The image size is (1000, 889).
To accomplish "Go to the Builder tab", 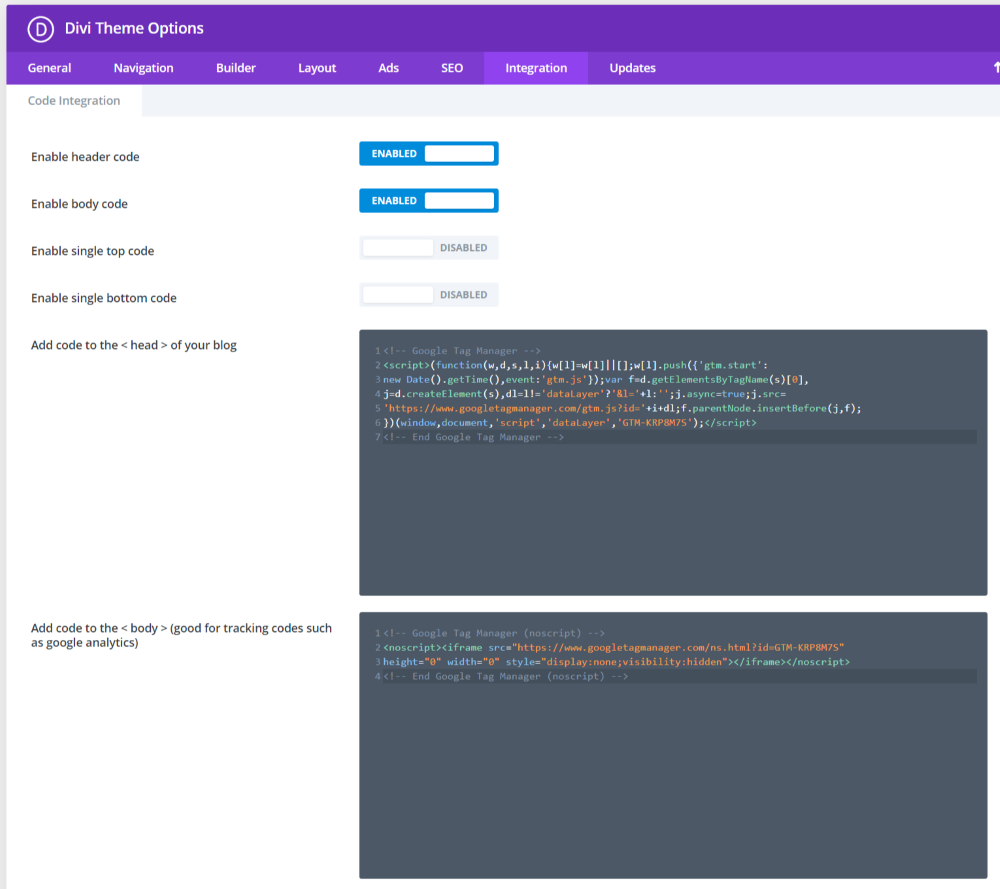I will pyautogui.click(x=235, y=68).
